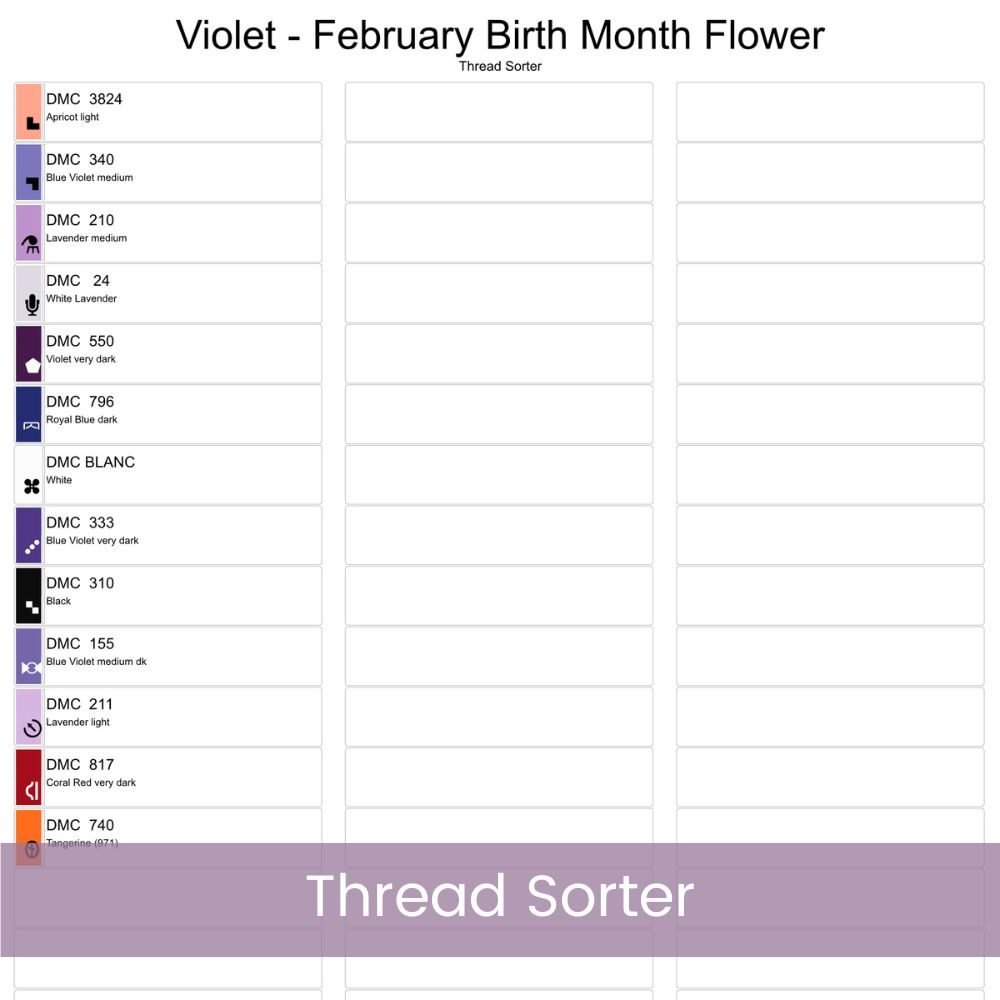Click the fan symbol beside DMC BLANC
This screenshot has width=1000, height=1000.
[x=32, y=487]
